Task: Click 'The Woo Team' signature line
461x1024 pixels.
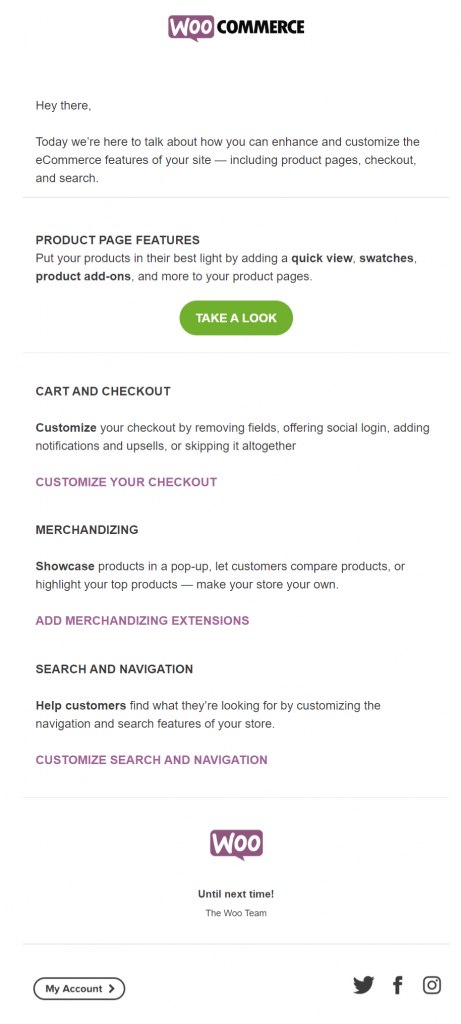Action: [236, 913]
